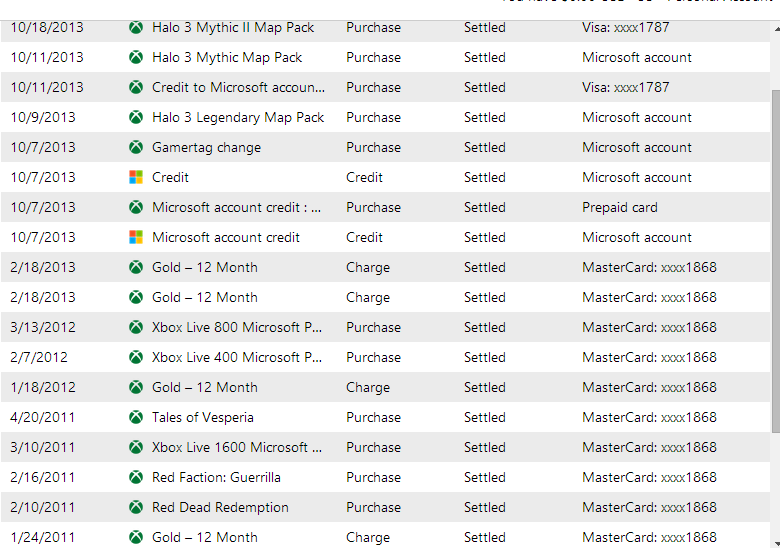This screenshot has height=548, width=780.
Task: Click Gold – 12 Month in 1/18/2012 row
Action: (x=205, y=387)
